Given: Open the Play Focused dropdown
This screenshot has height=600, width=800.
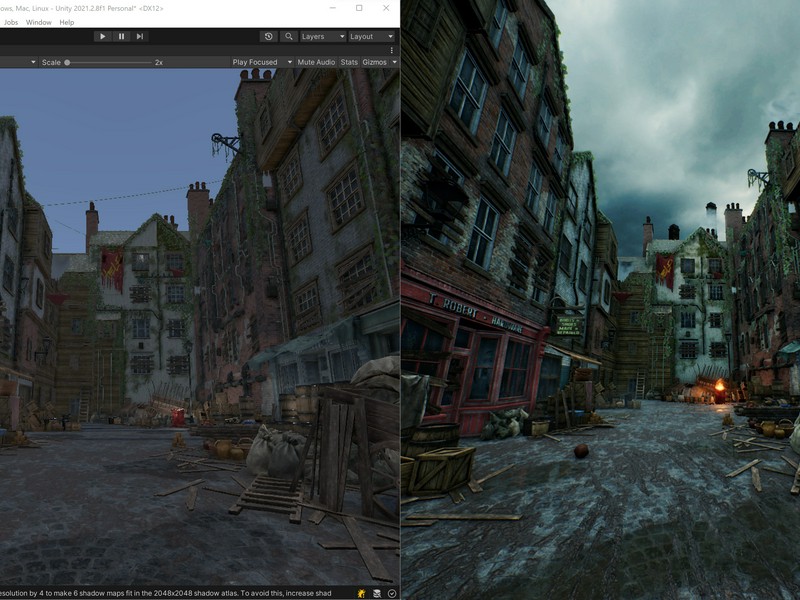Looking at the screenshot, I should pyautogui.click(x=262, y=62).
